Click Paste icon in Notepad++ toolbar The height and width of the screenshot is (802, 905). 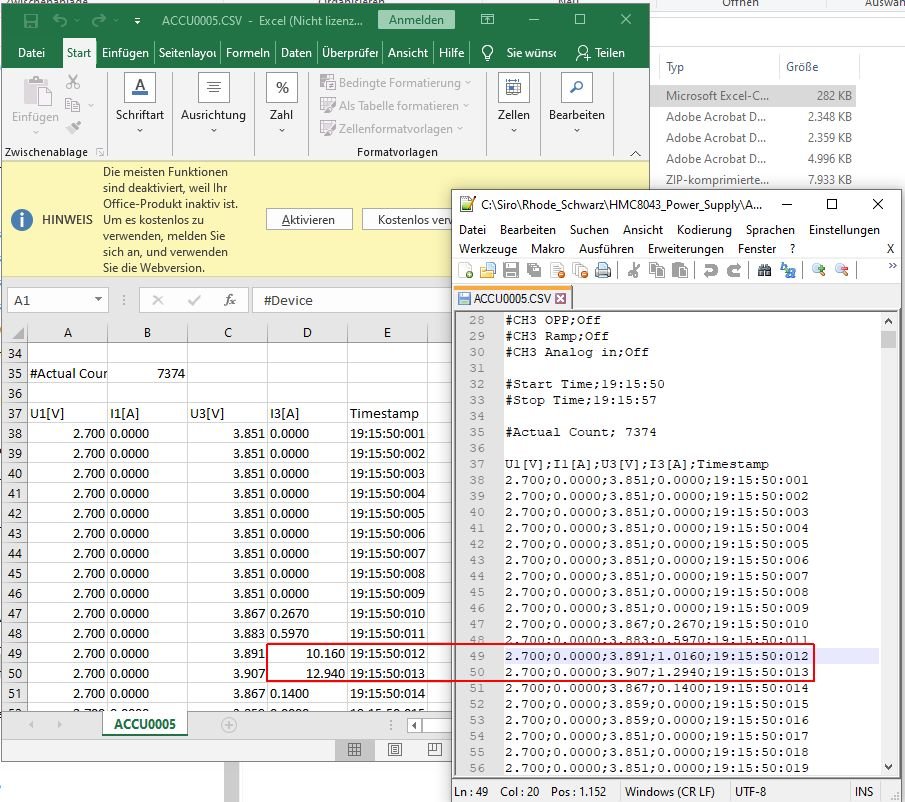[x=680, y=270]
